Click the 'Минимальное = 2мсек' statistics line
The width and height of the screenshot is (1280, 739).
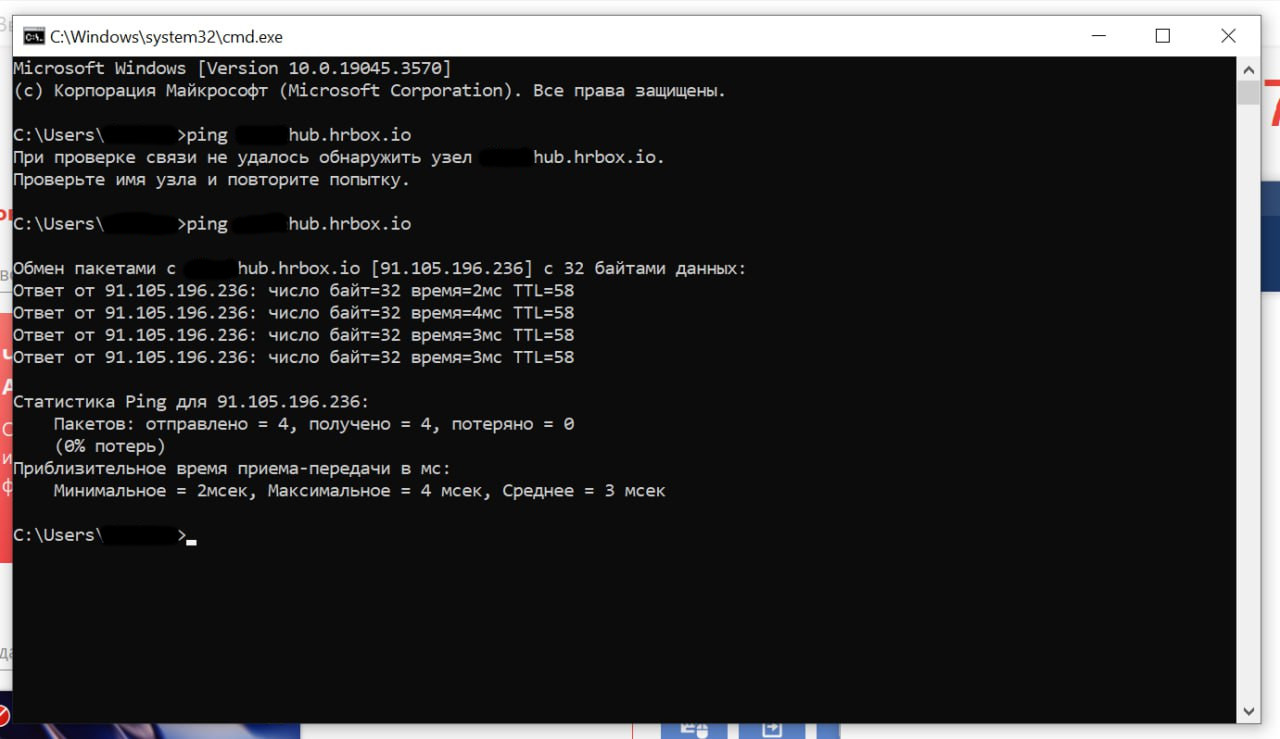click(x=359, y=490)
